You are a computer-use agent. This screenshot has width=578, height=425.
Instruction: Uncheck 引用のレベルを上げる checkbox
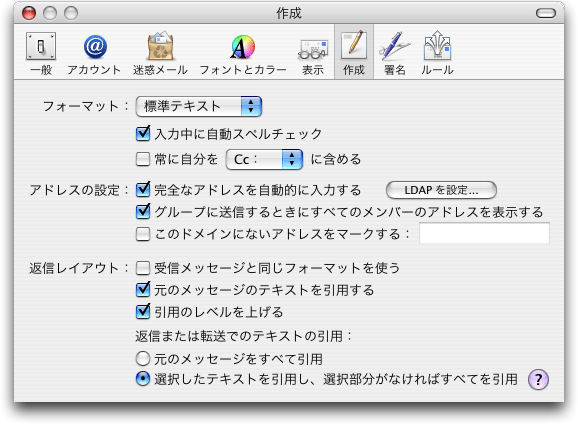coord(143,312)
